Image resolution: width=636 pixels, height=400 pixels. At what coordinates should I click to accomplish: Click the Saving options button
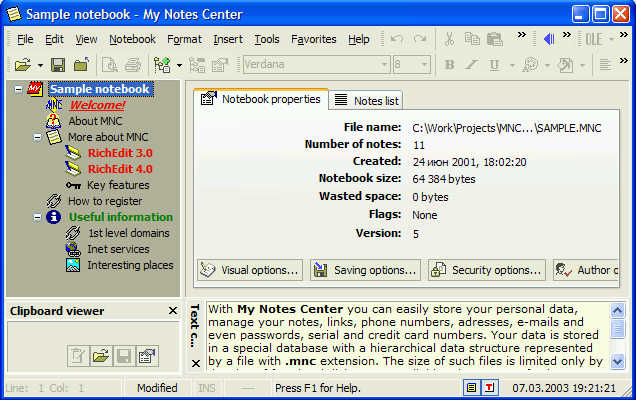click(x=365, y=270)
